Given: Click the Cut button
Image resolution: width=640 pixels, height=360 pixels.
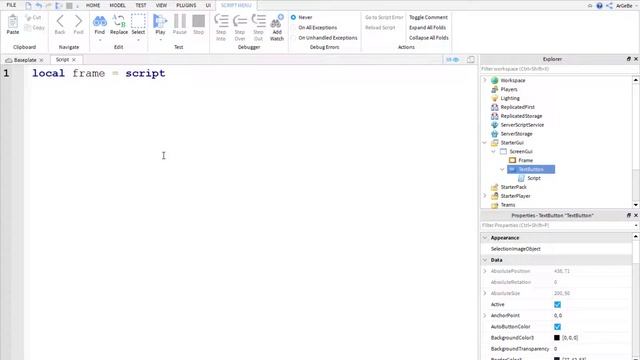Looking at the screenshot, I should point(33,18).
